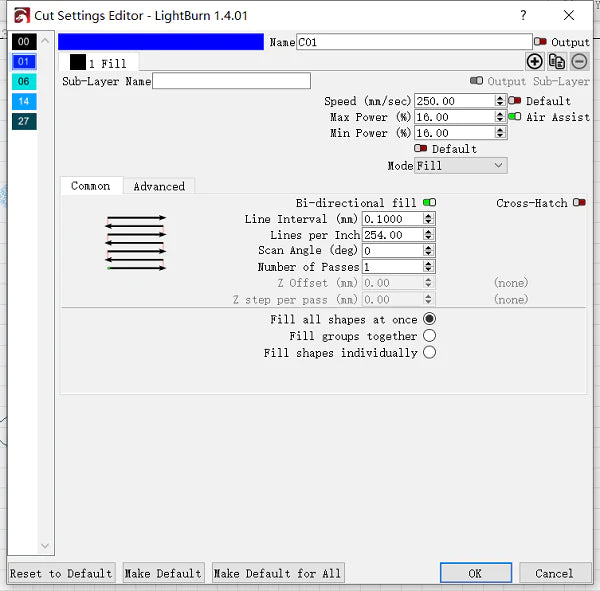Click the duplicate sub-layer icon
Screen dimensions: 600x591
[557, 62]
